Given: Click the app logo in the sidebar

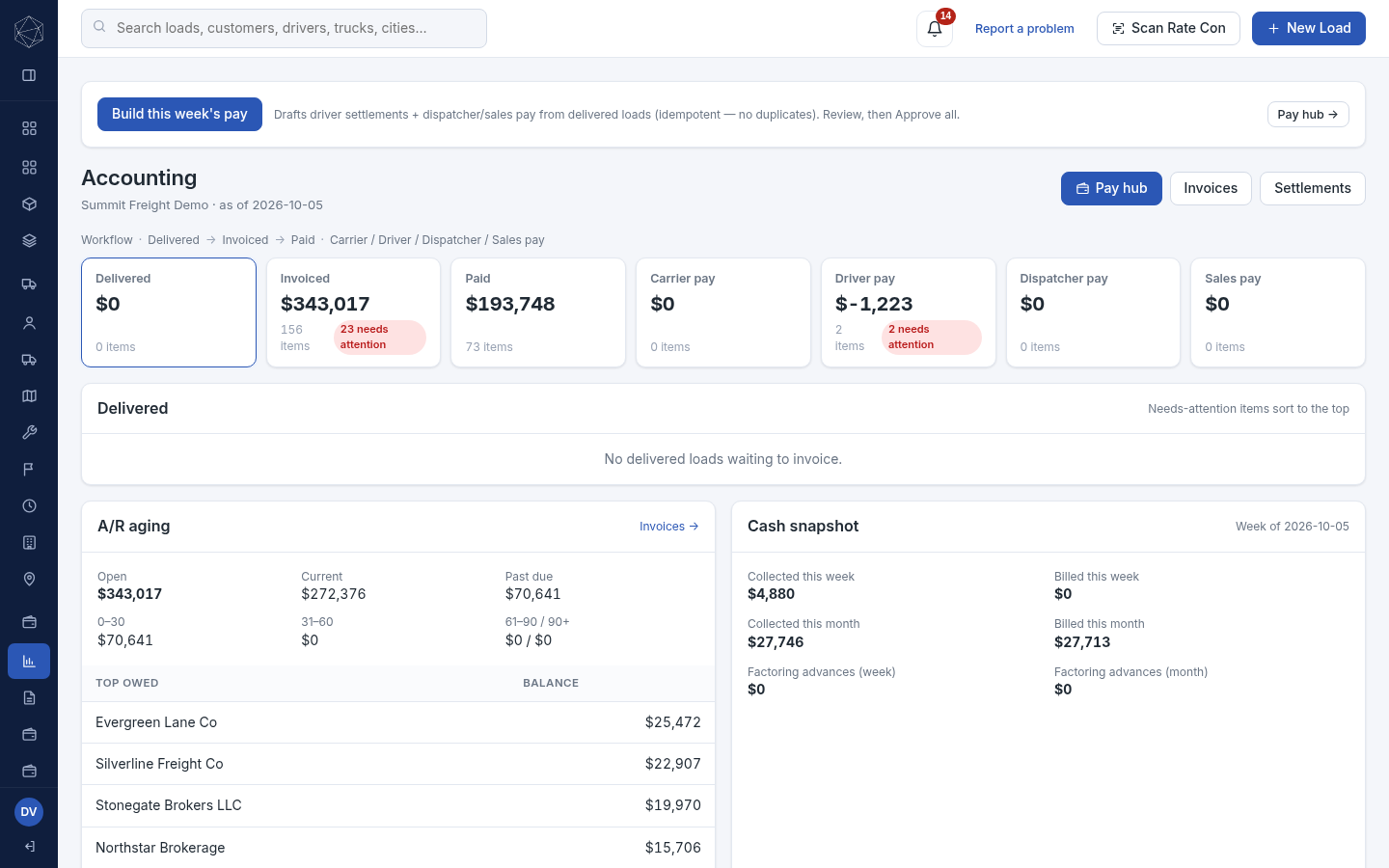Looking at the screenshot, I should point(29,32).
